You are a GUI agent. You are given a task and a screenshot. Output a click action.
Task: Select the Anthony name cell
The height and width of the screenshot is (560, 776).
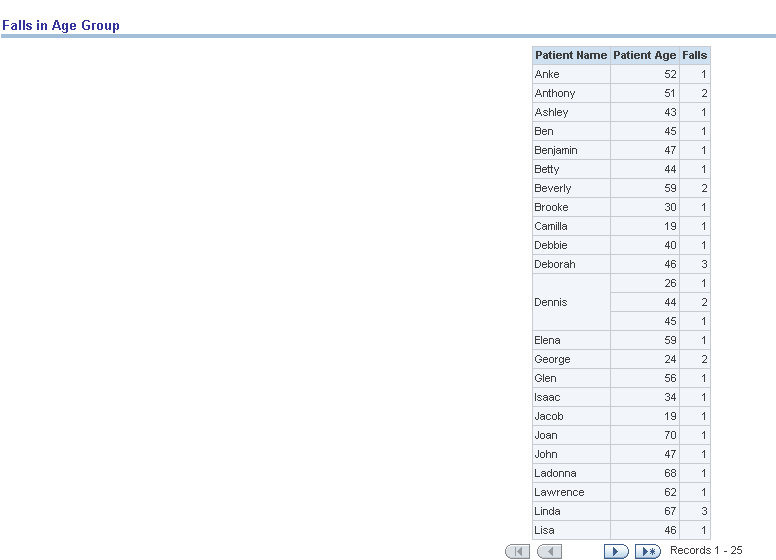tap(571, 93)
